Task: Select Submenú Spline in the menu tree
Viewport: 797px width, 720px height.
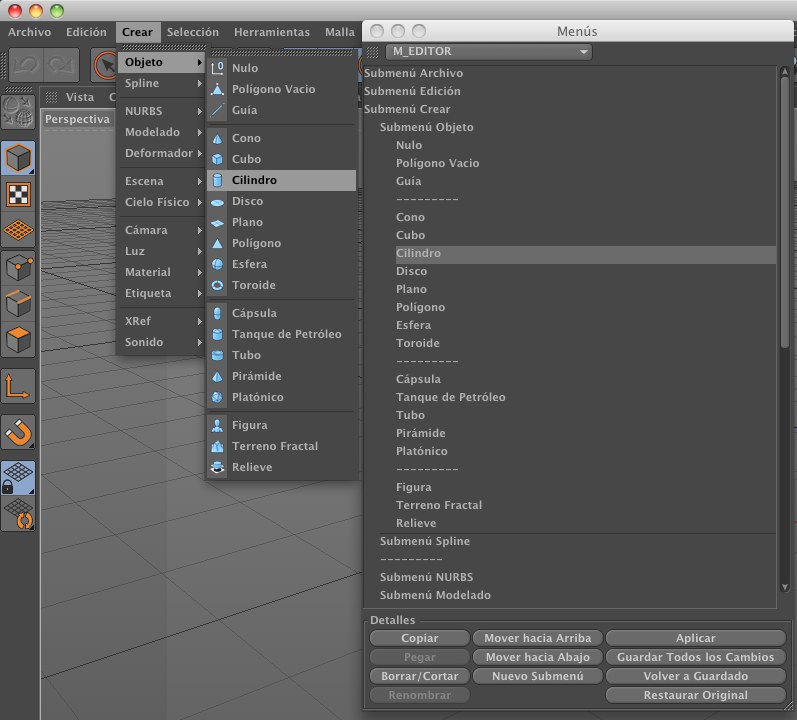Action: point(424,541)
